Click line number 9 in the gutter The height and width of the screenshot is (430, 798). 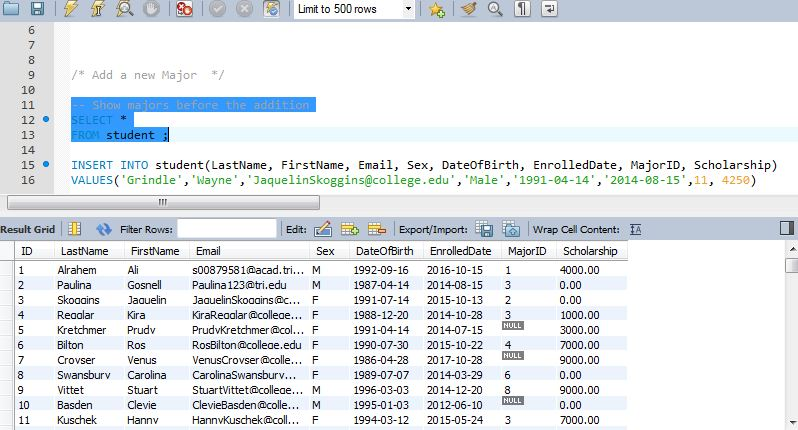click(31, 75)
